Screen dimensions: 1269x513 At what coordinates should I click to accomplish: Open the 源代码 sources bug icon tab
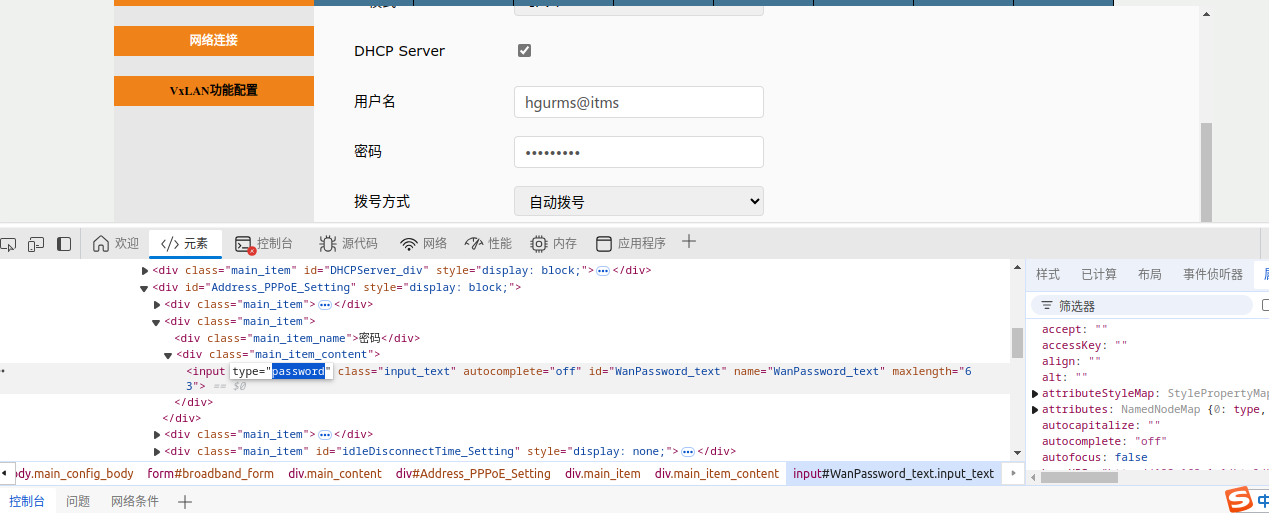coord(348,244)
